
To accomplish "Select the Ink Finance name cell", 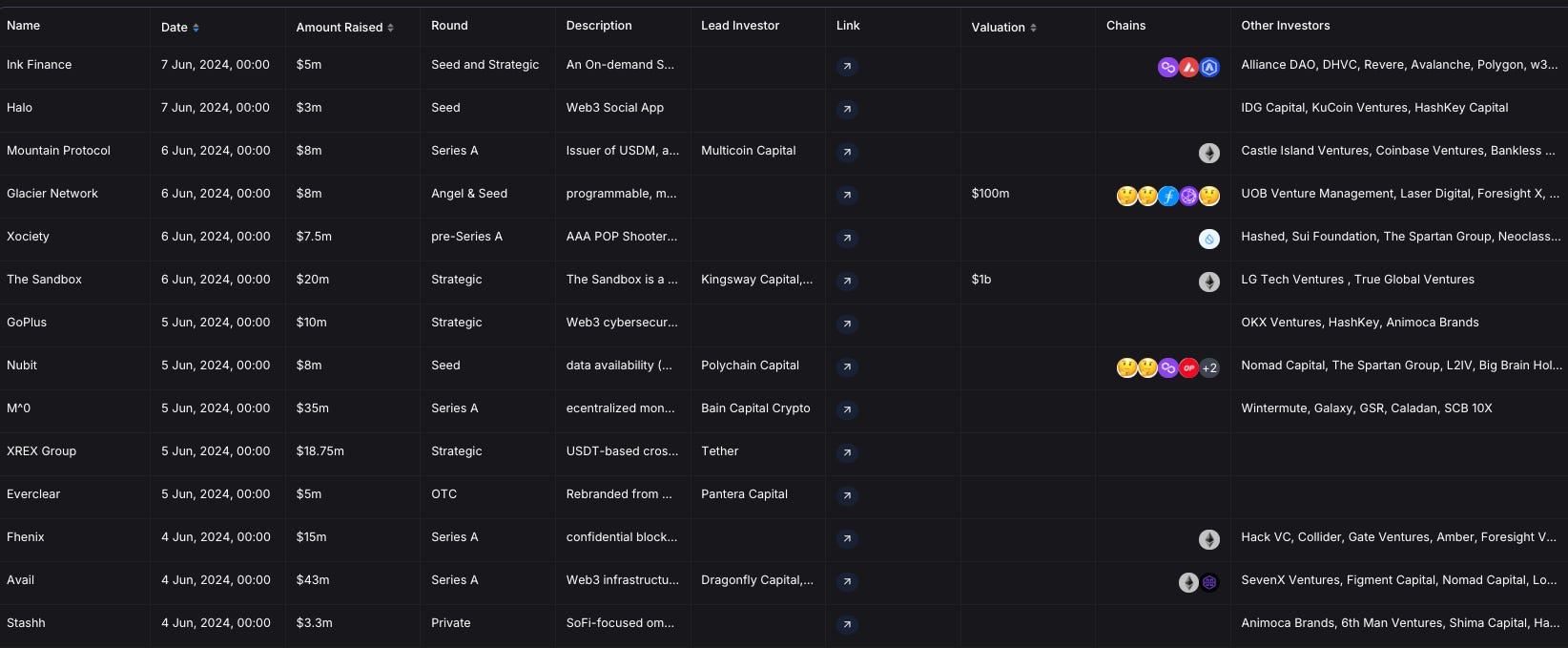I will [39, 65].
